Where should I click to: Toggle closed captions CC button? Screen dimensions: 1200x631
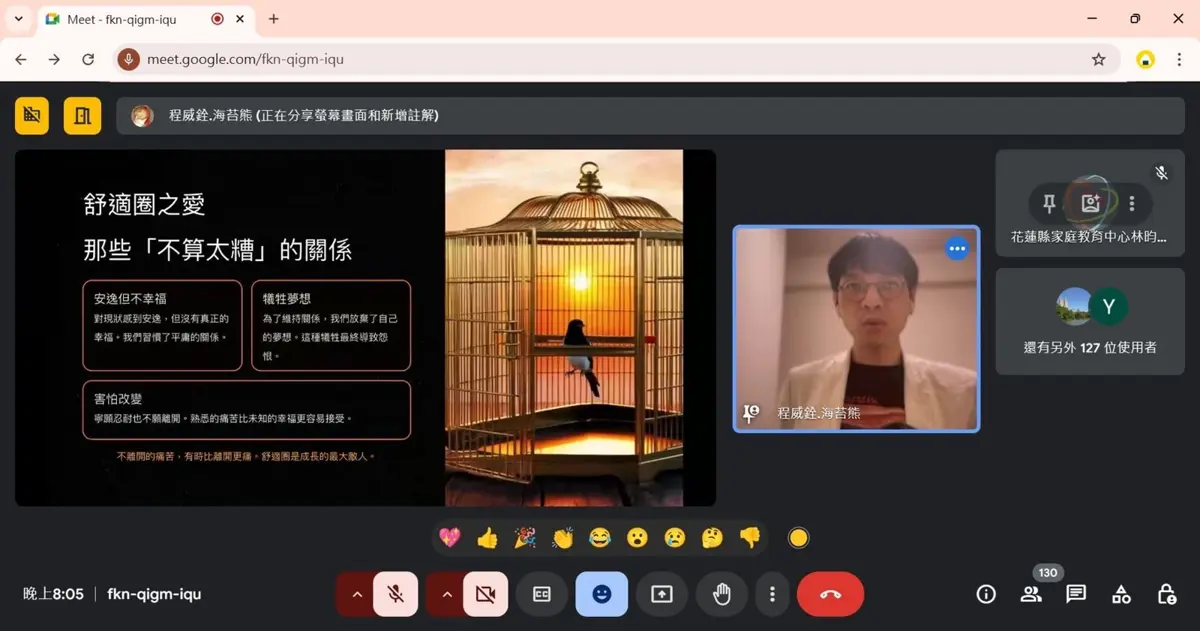point(541,594)
